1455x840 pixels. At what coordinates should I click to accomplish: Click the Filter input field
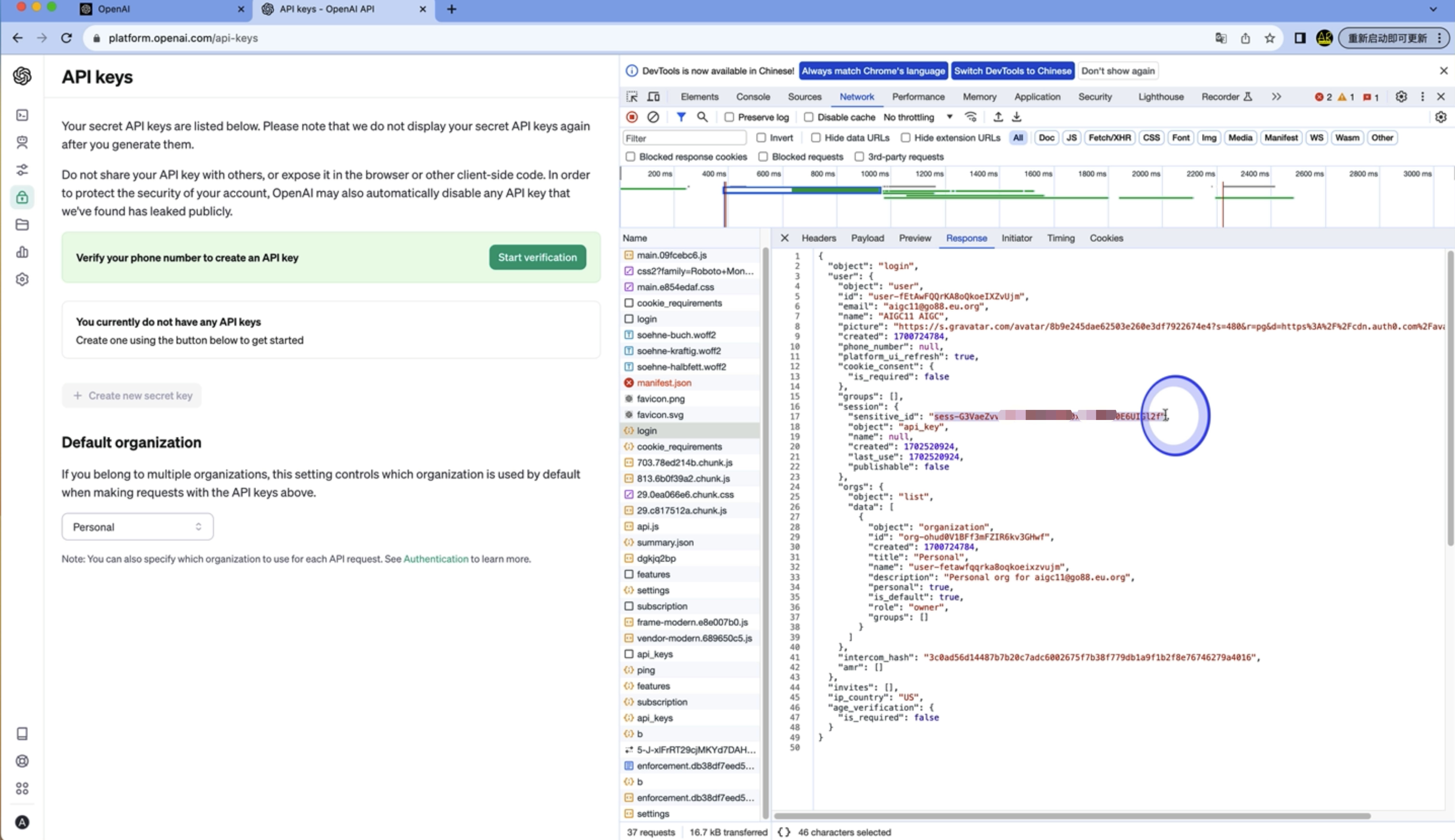[684, 138]
